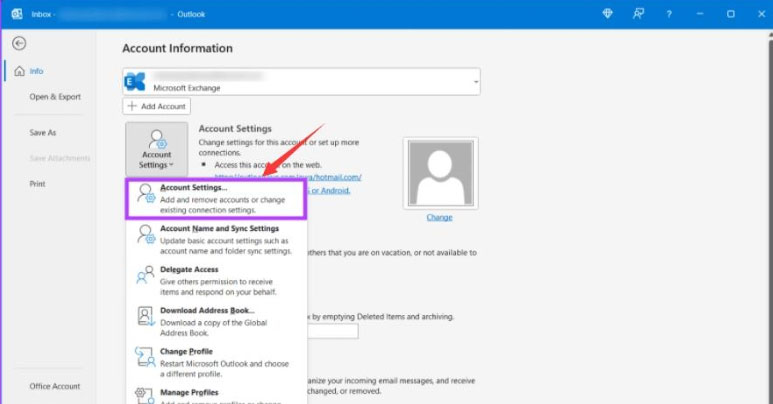The image size is (773, 404).
Task: Click the Account Name and Sync icon
Action: [x=146, y=234]
